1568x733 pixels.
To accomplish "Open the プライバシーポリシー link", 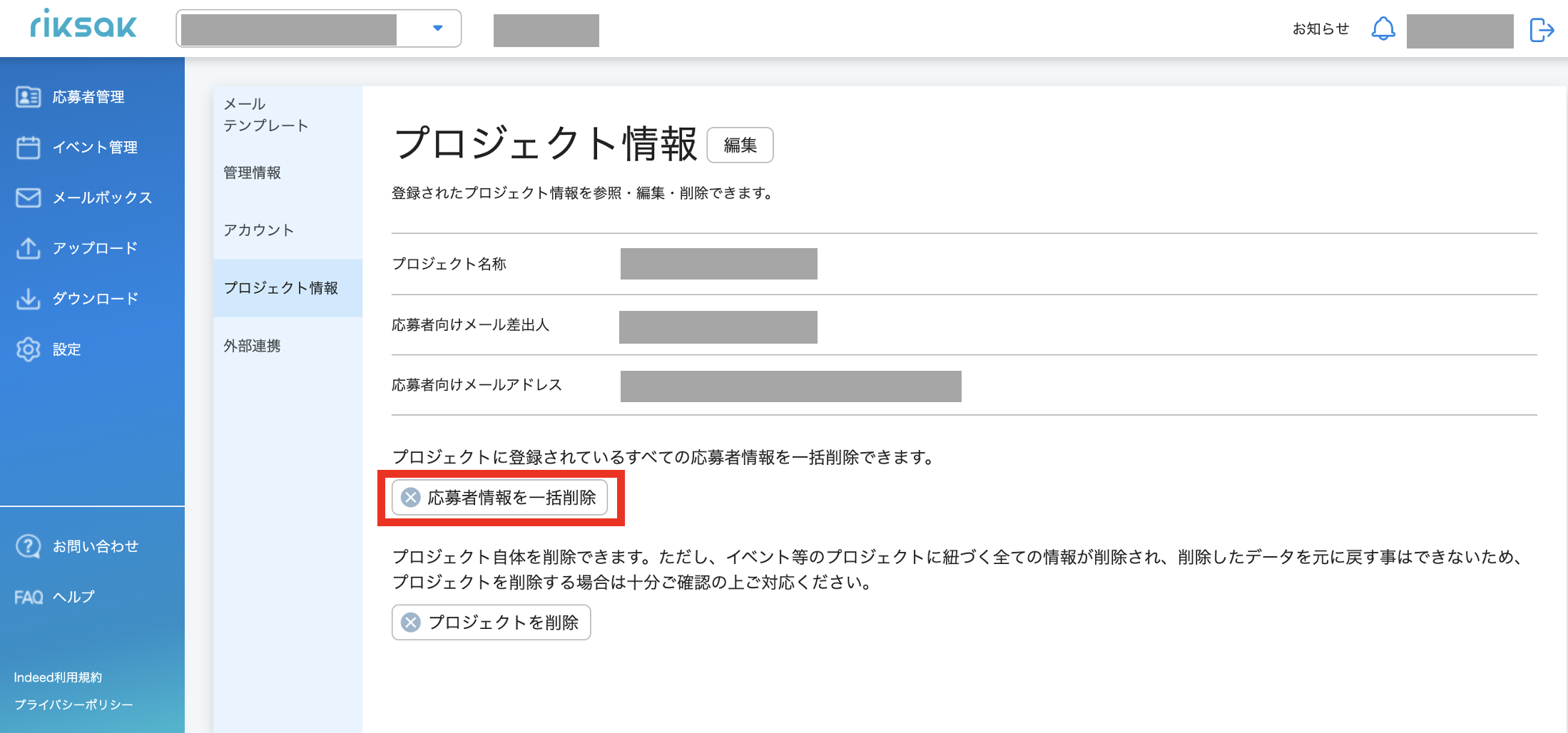I will [73, 704].
